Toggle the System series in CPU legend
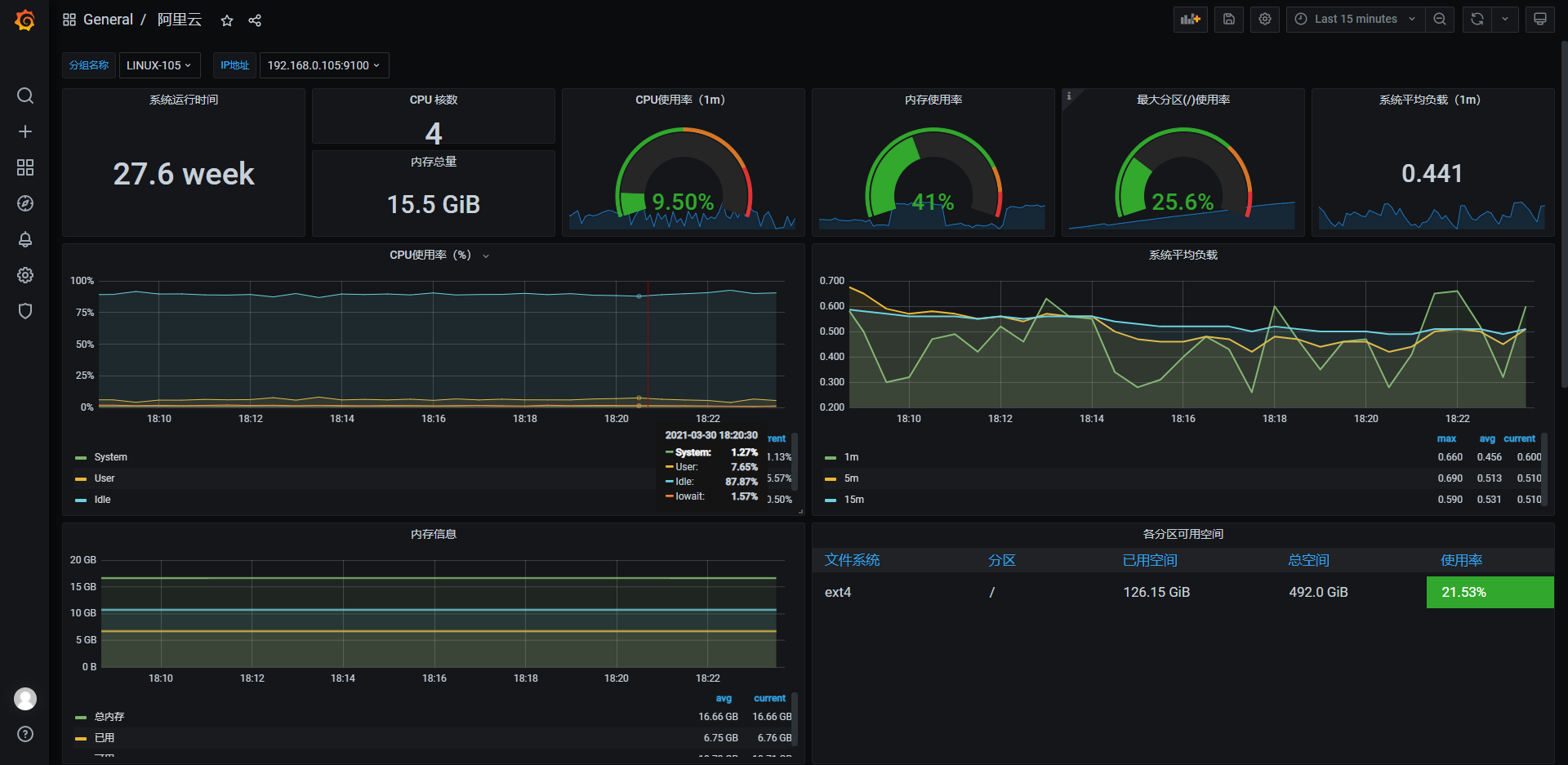The height and width of the screenshot is (765, 1568). tap(110, 457)
